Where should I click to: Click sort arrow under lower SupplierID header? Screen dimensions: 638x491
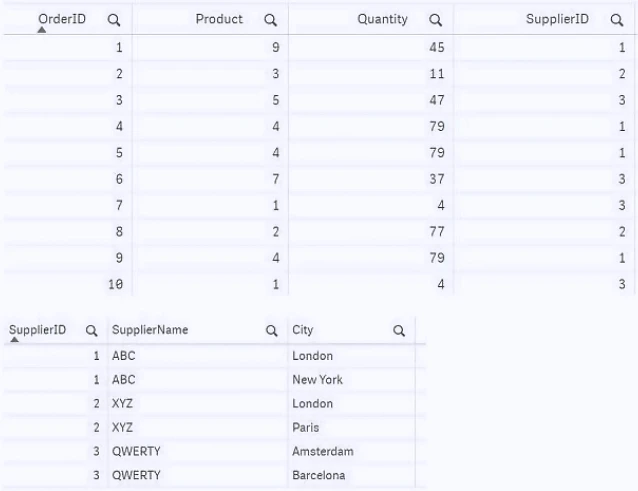pyautogui.click(x=14, y=340)
